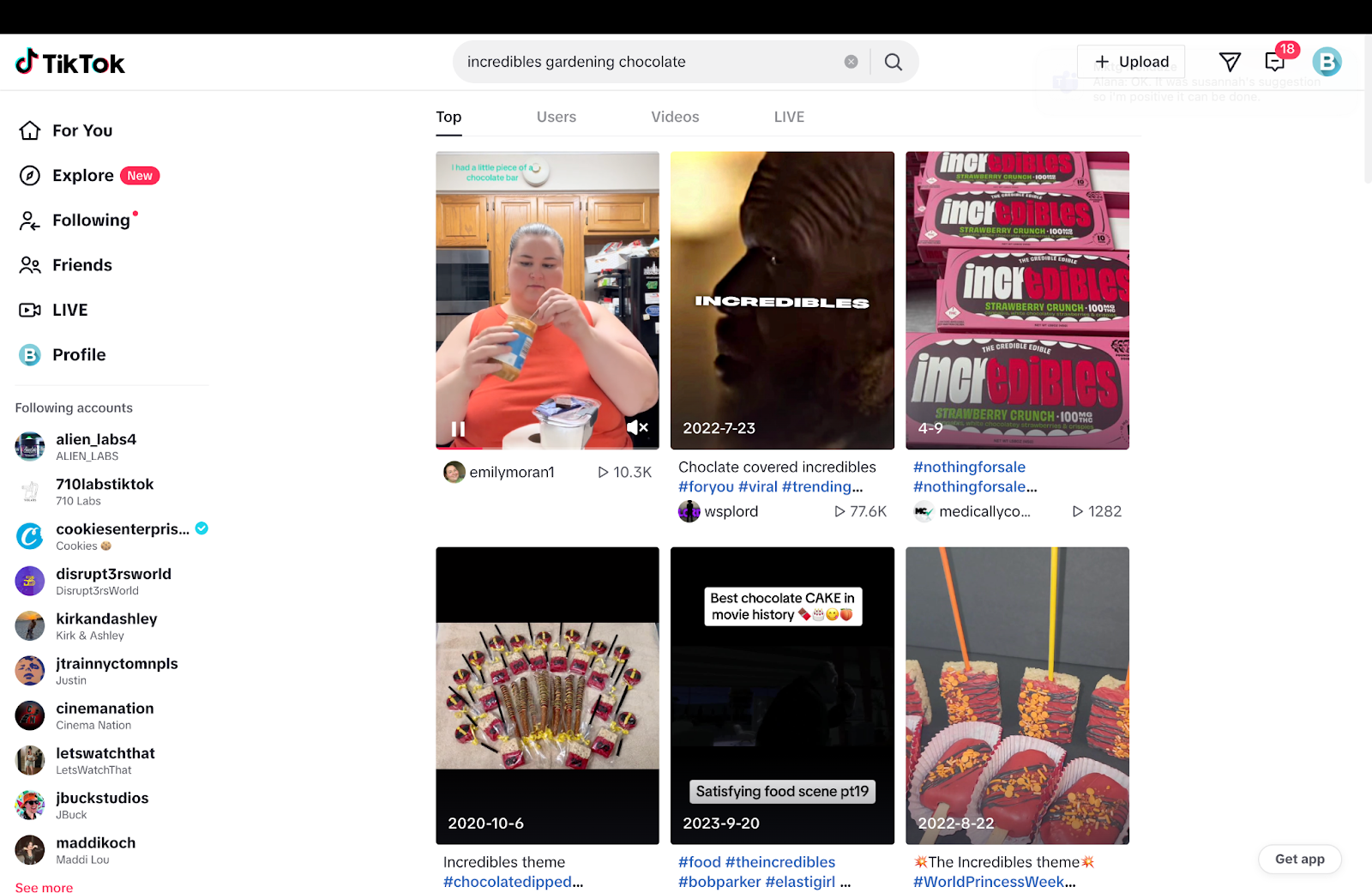Click cookiesenterpris avatar icon
Viewport: 1372px width, 893px height.
pyautogui.click(x=30, y=536)
